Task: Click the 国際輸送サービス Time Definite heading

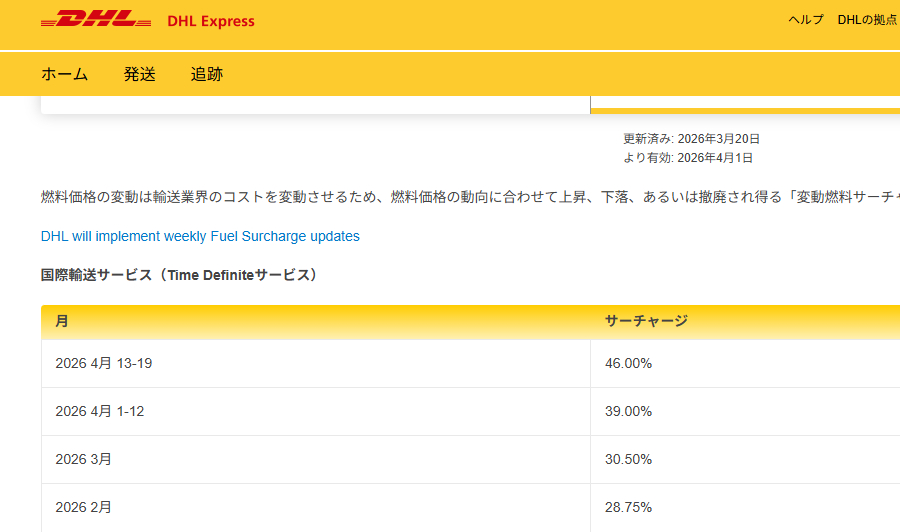Action: (x=181, y=275)
